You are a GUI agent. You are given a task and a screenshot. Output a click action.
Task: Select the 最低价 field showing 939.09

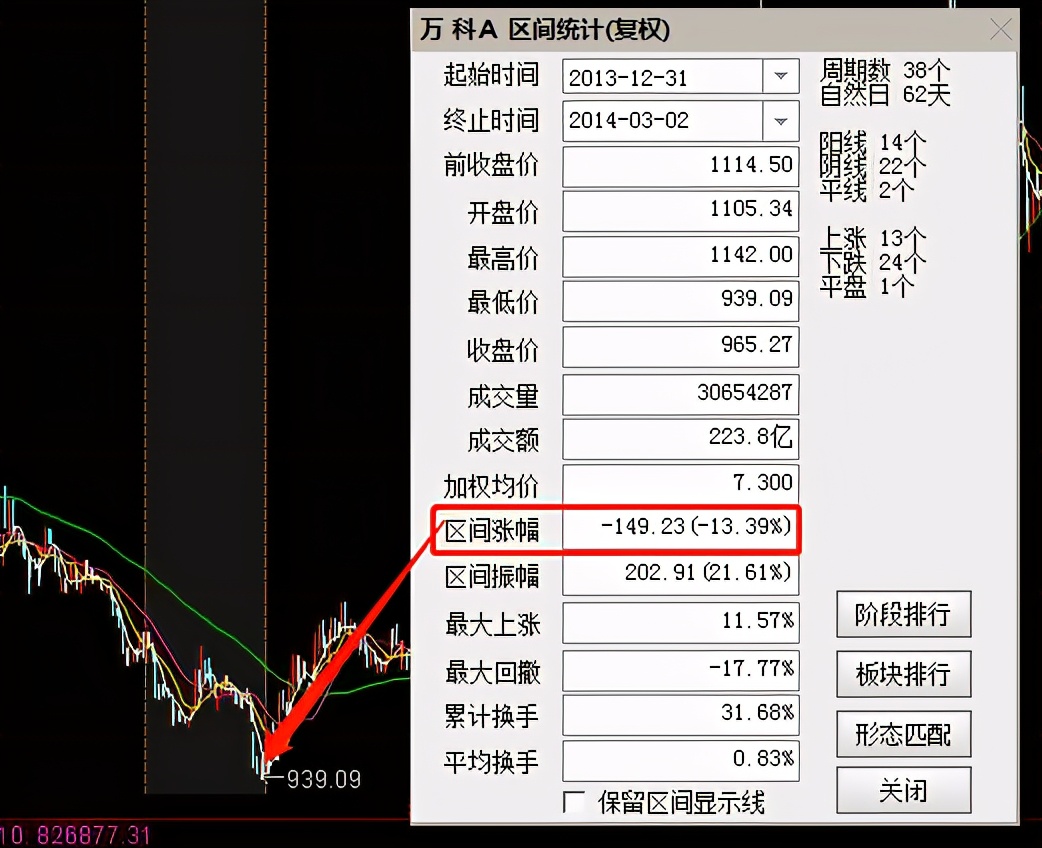point(680,301)
